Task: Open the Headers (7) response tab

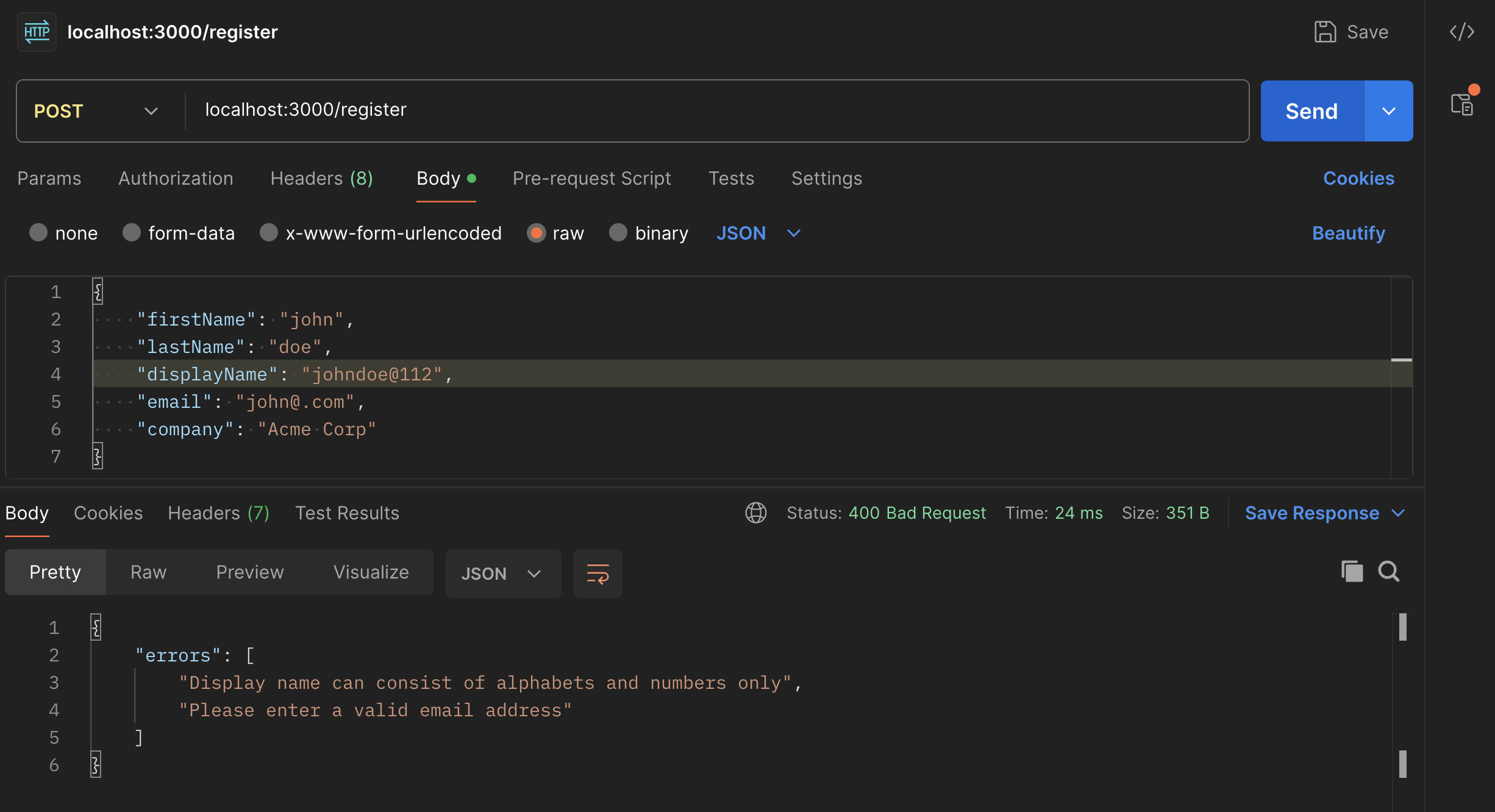Action: (x=219, y=513)
